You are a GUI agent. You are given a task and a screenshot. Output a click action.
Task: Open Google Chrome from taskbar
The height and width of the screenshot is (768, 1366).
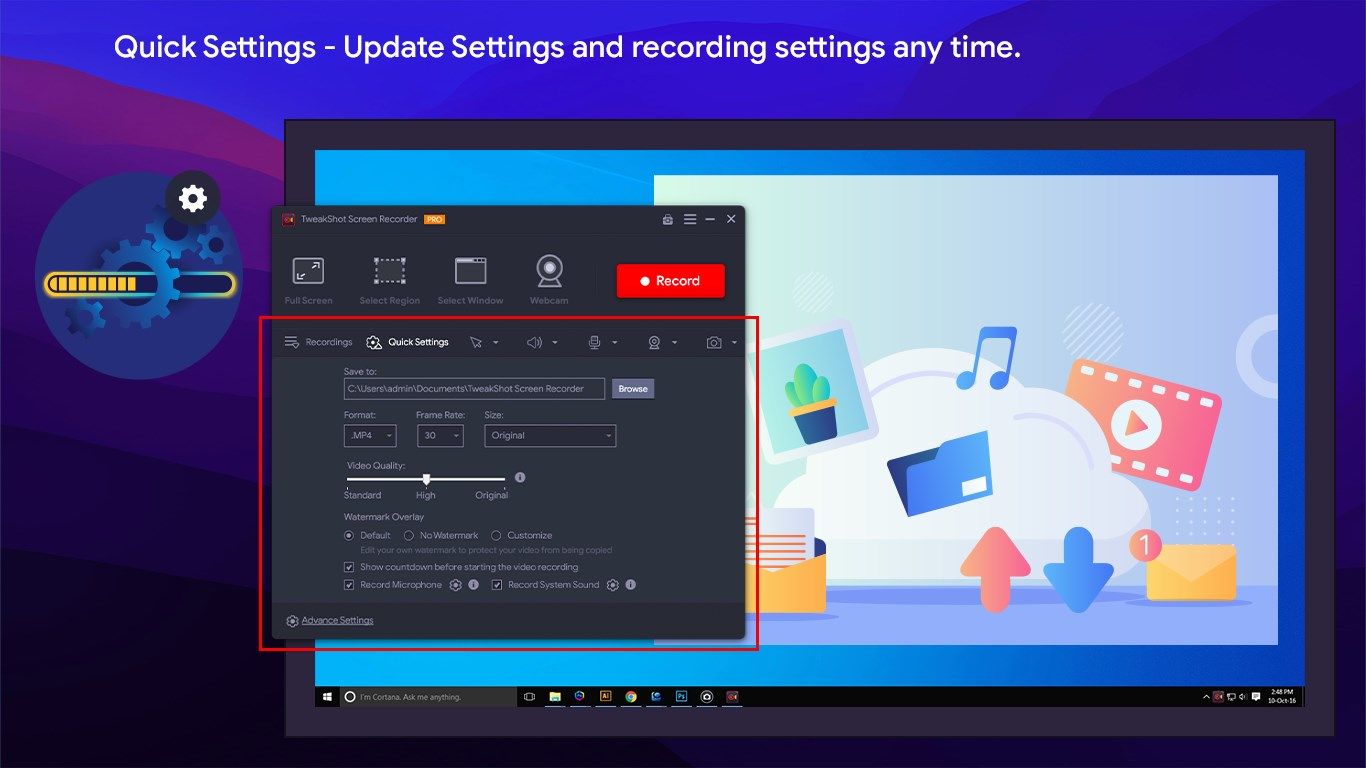point(631,696)
